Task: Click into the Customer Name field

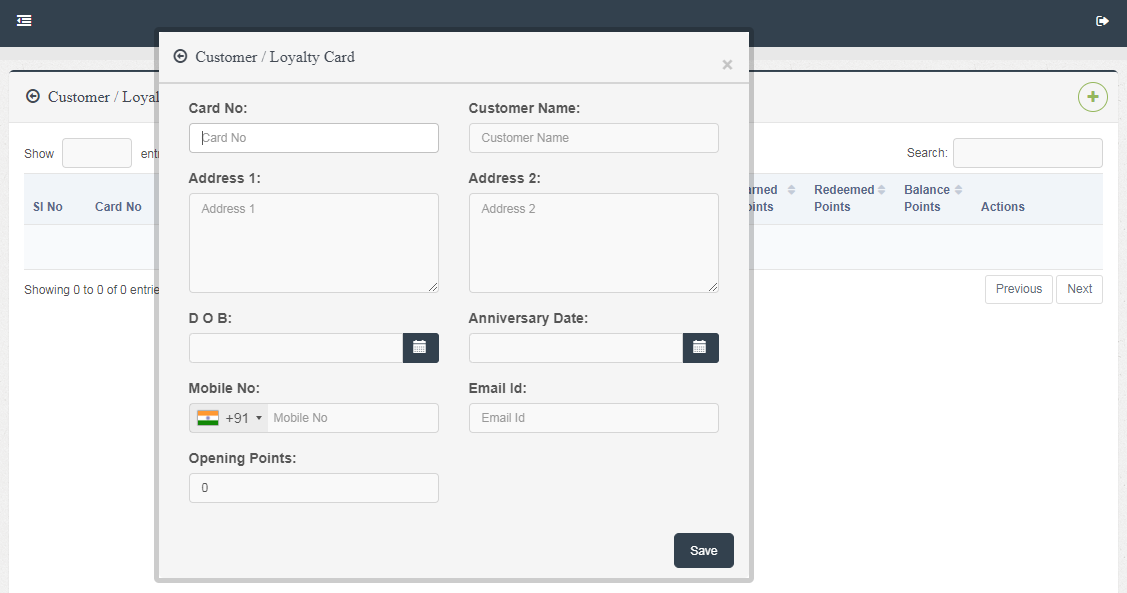Action: pos(593,138)
